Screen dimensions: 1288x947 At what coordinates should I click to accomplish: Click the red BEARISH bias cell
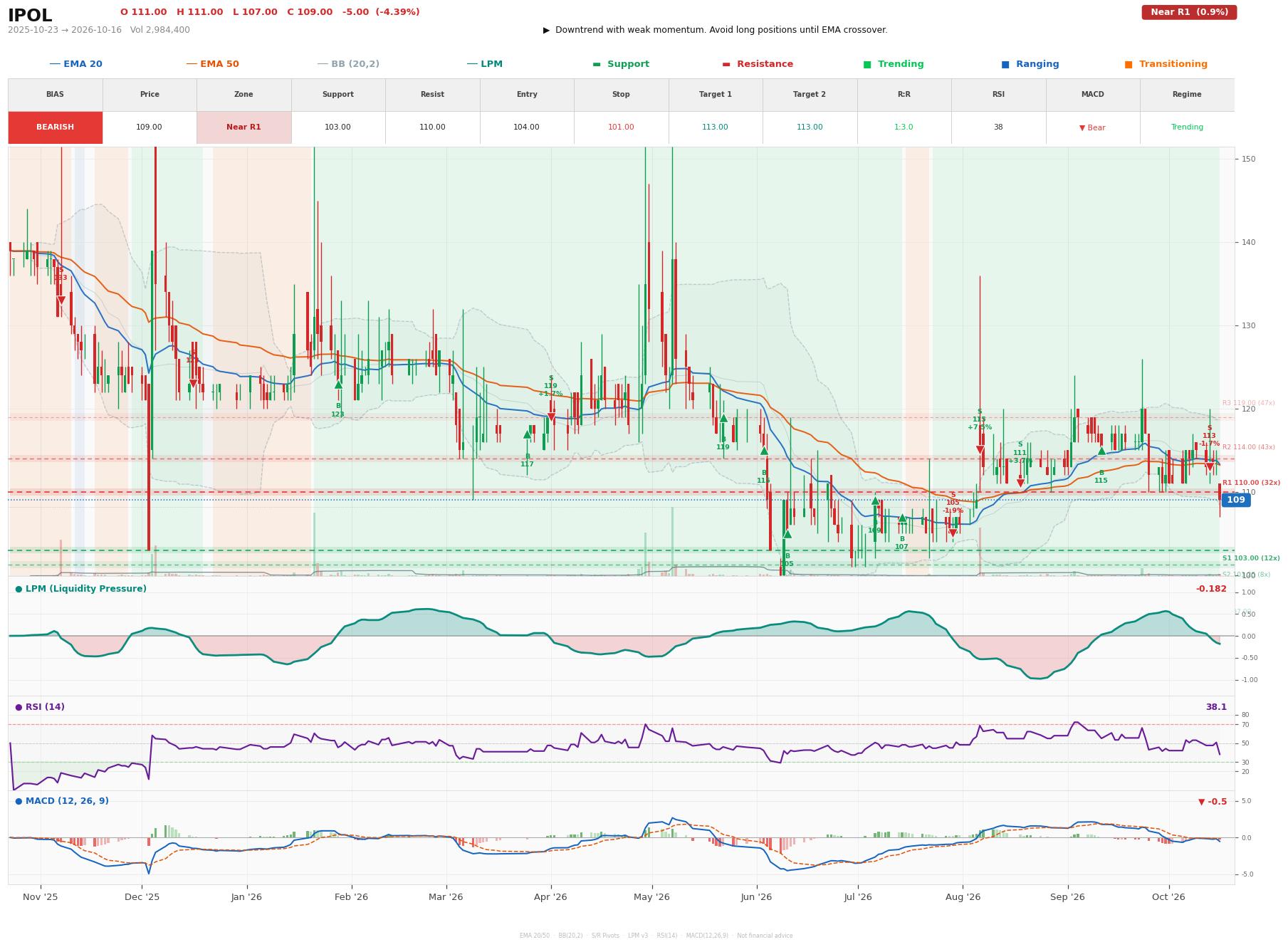pyautogui.click(x=56, y=127)
